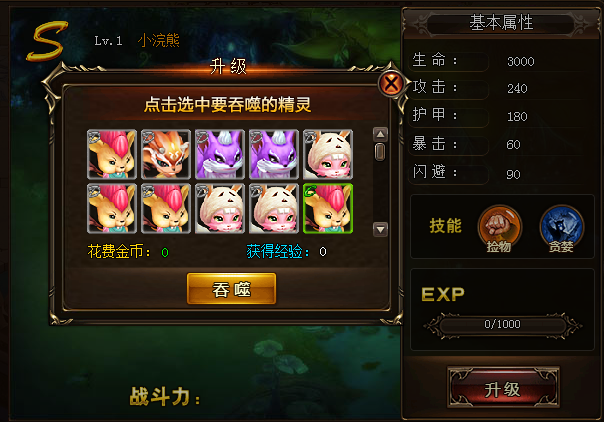
Task: Select the first red-haired sprite in top row
Action: [x=112, y=154]
